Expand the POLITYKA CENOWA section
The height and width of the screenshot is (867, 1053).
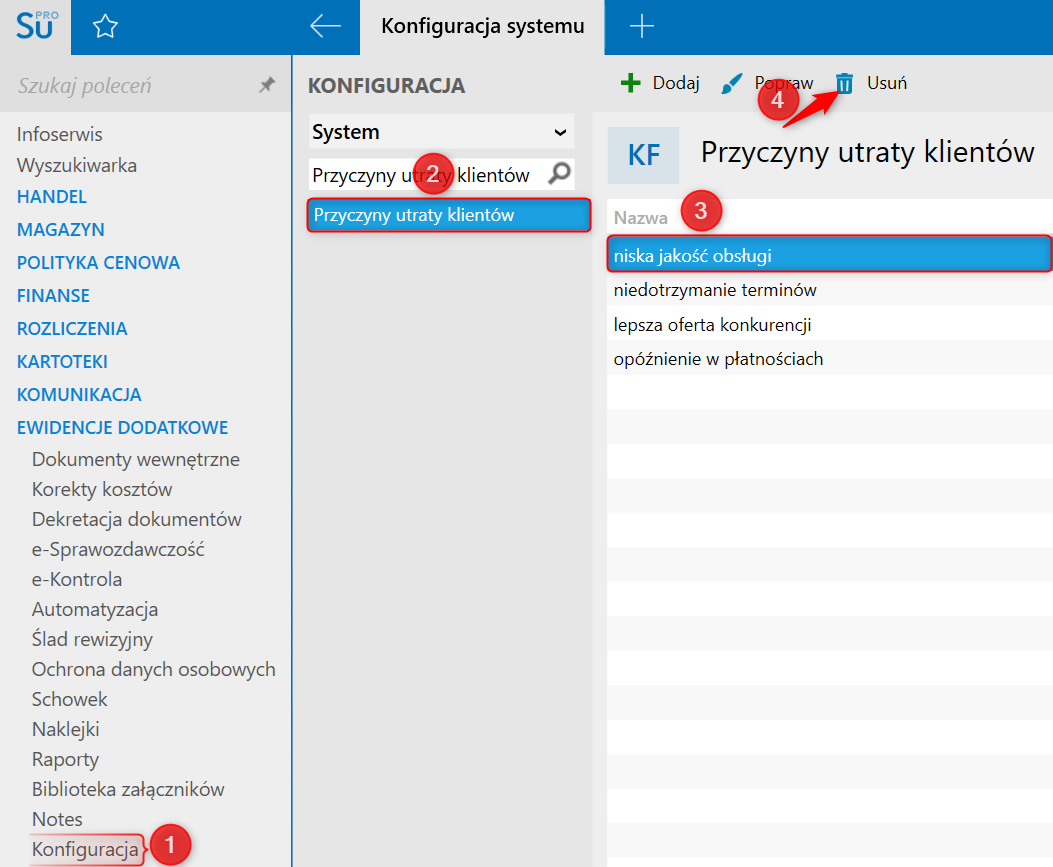tap(98, 263)
